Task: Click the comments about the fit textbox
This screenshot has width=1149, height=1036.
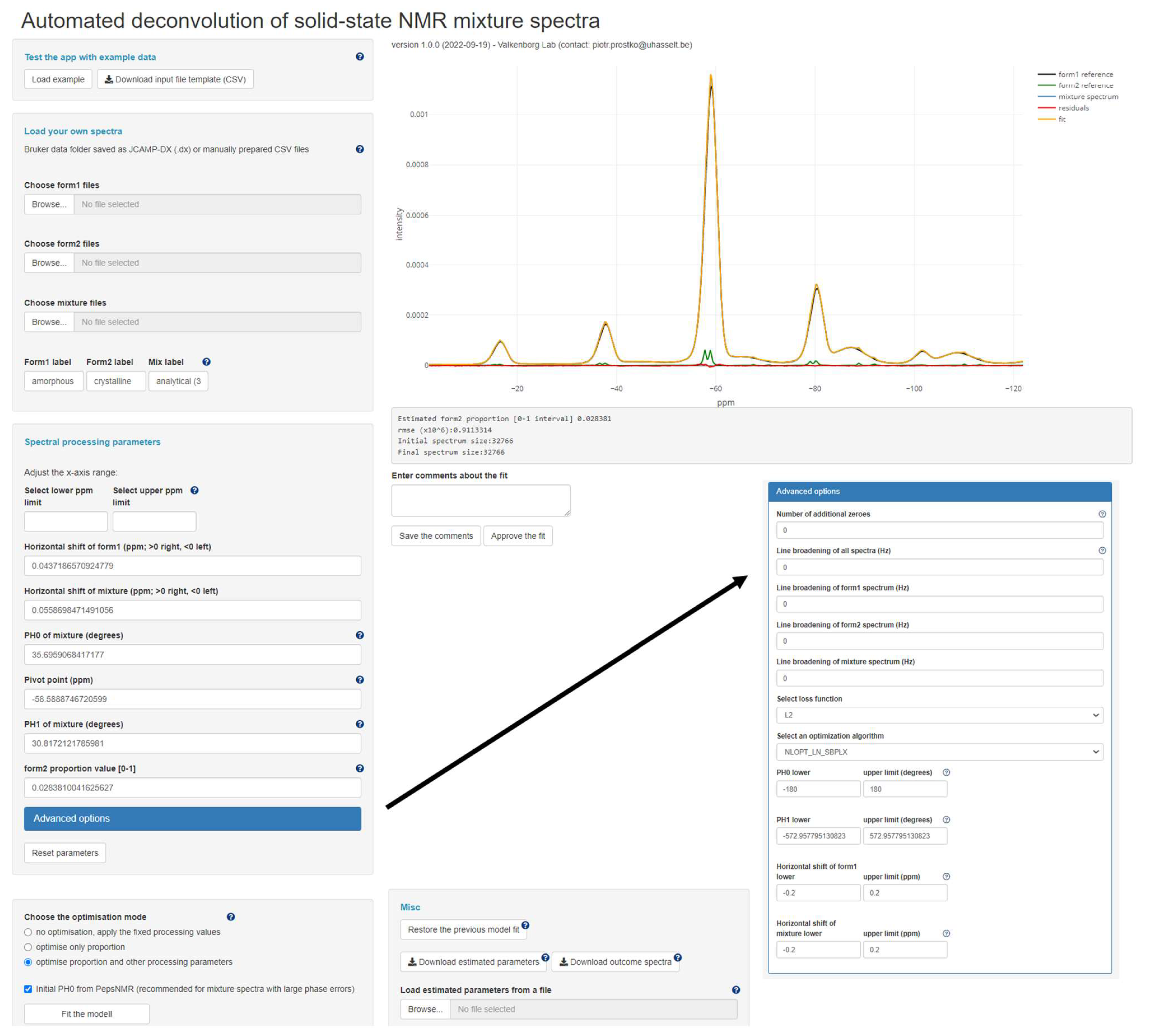Action: (x=480, y=501)
